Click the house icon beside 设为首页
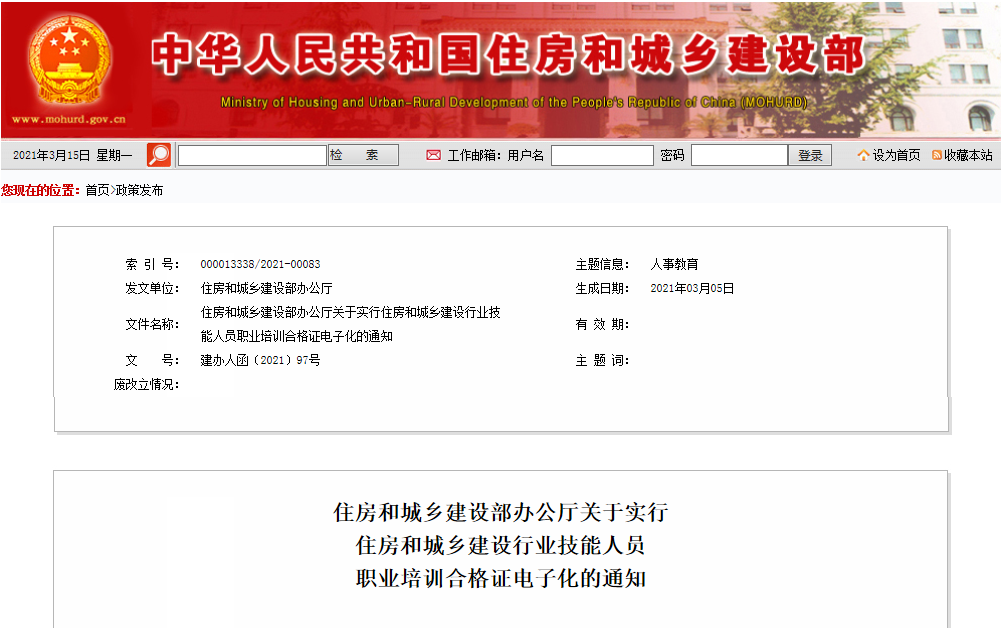 (x=864, y=155)
